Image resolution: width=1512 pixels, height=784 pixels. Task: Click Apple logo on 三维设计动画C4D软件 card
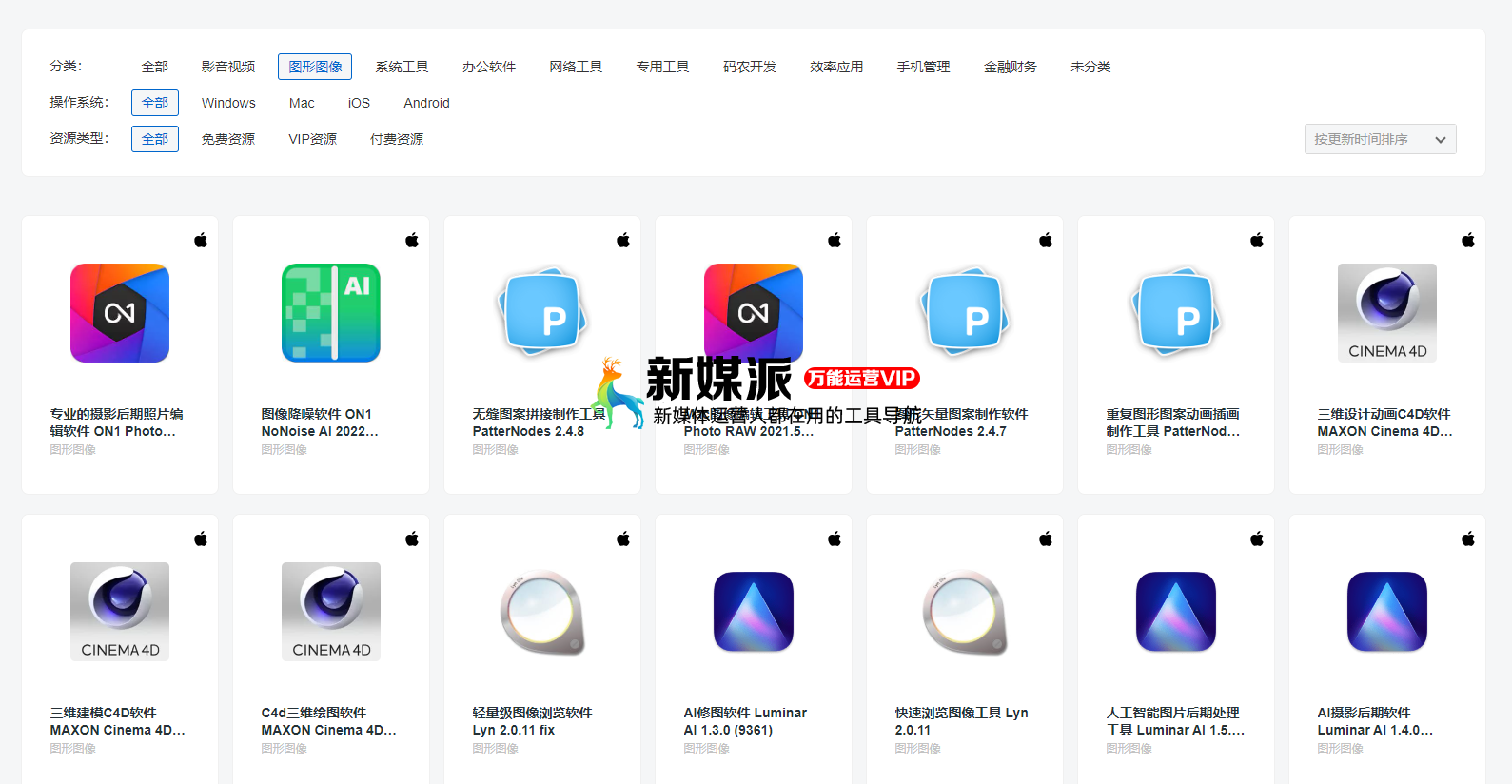[x=1468, y=240]
